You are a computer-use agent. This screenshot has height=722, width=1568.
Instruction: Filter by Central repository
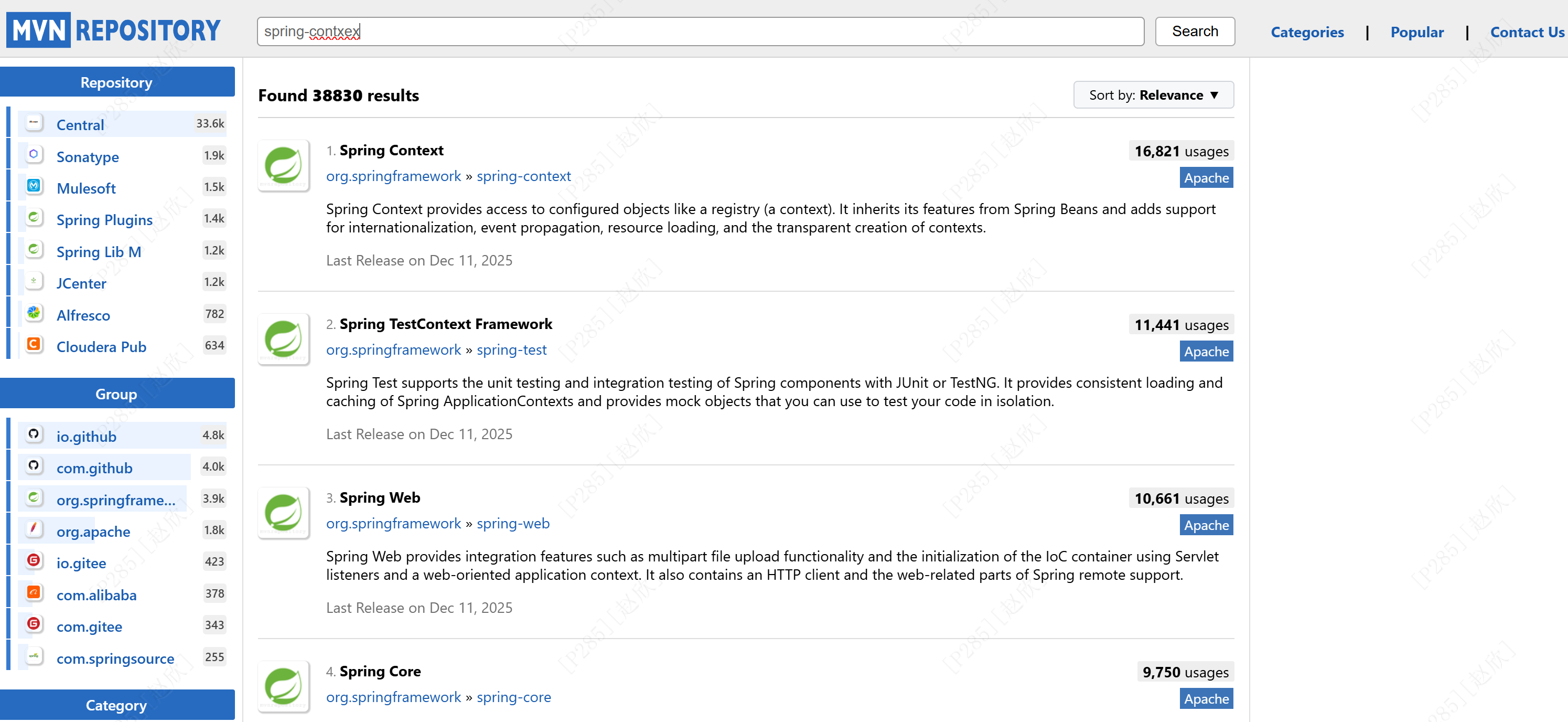coord(80,125)
